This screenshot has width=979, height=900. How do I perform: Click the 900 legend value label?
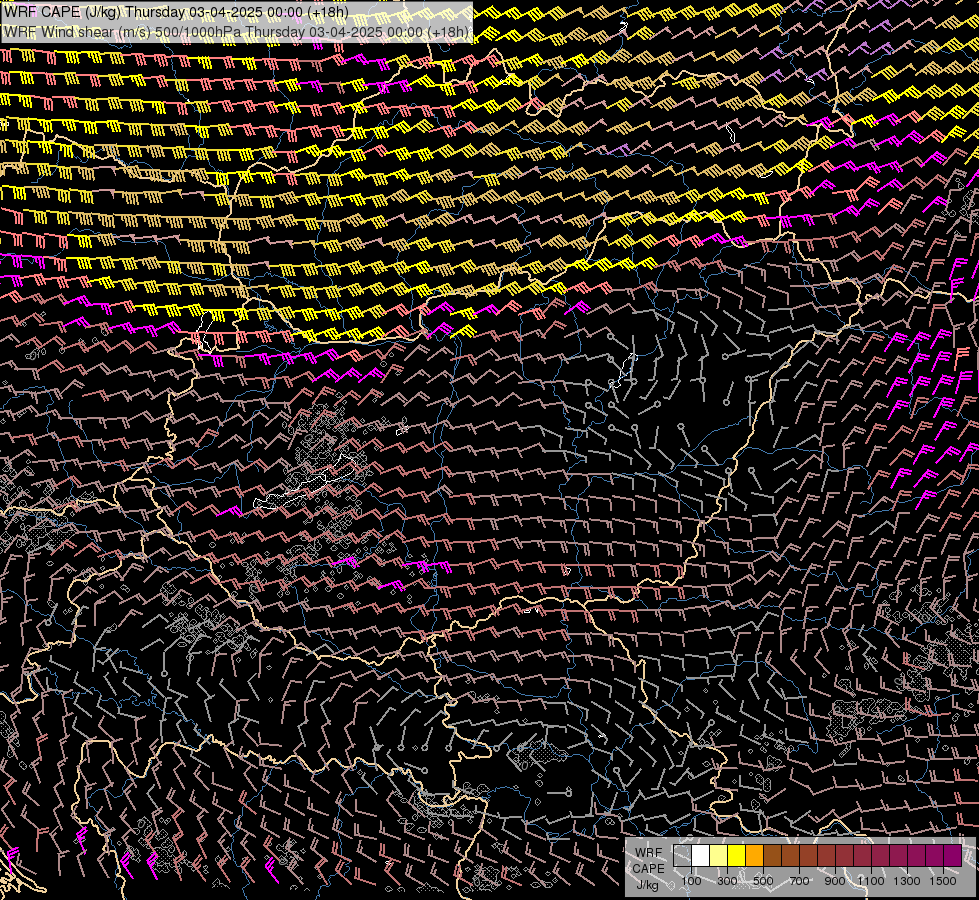pyautogui.click(x=835, y=881)
